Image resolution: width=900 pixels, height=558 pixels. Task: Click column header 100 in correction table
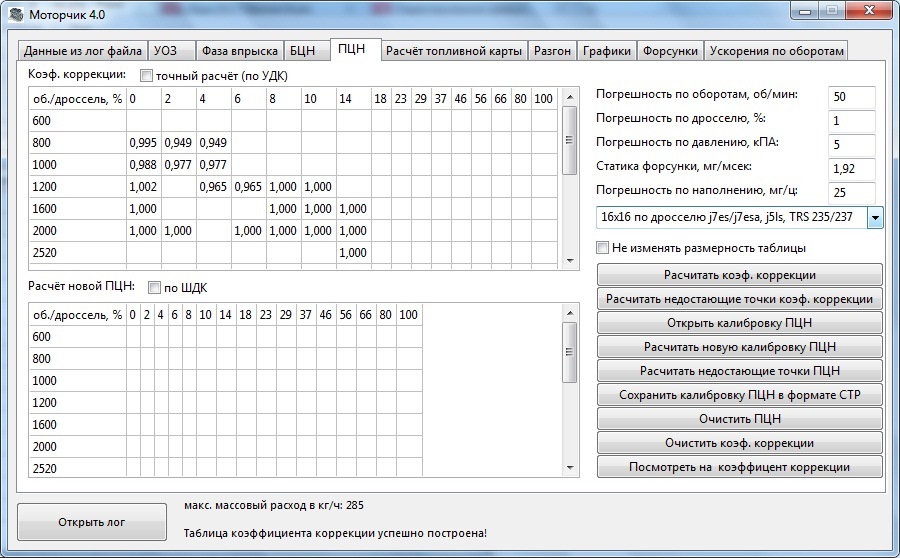point(544,99)
